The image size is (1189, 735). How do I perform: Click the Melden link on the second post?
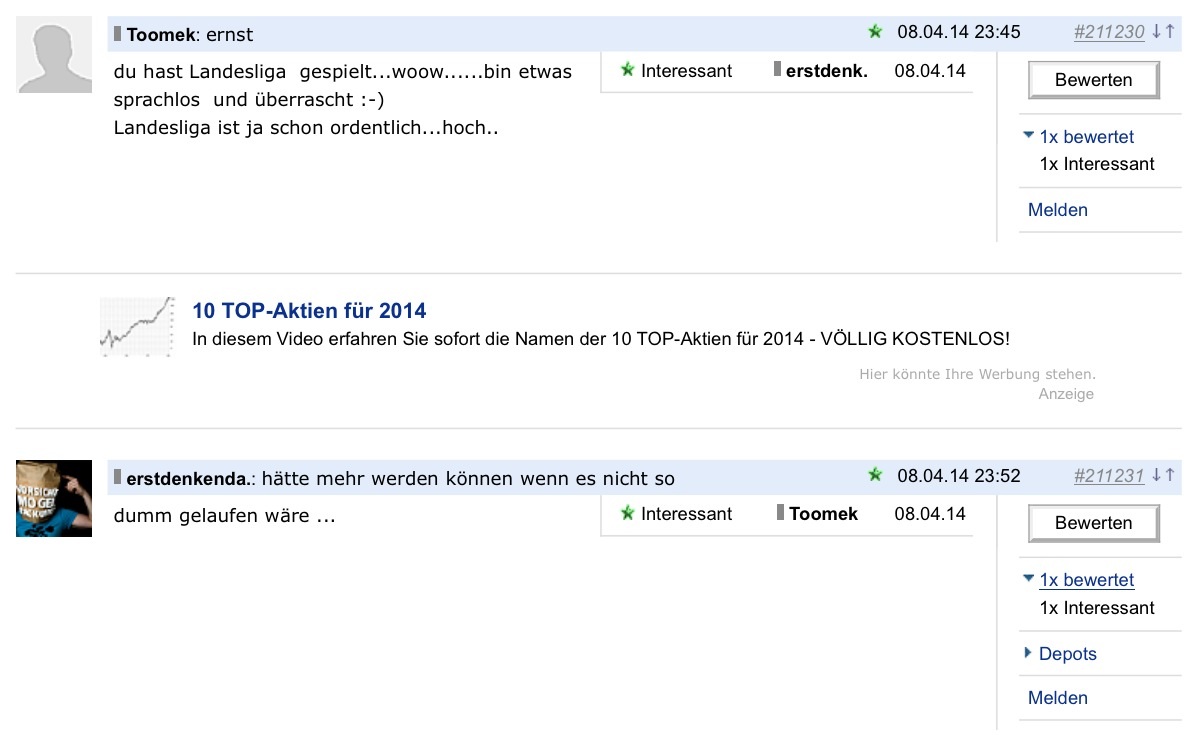(x=1057, y=697)
